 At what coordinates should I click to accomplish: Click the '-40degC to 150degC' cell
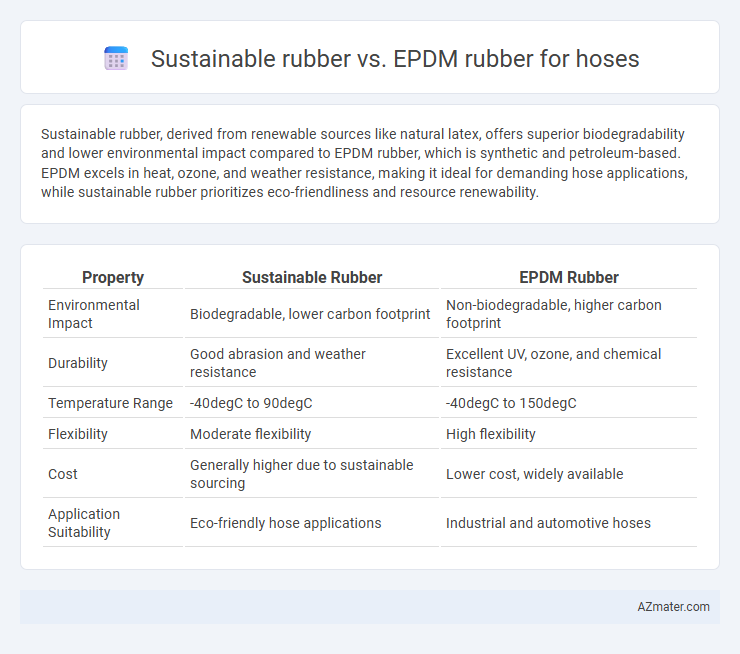point(569,403)
